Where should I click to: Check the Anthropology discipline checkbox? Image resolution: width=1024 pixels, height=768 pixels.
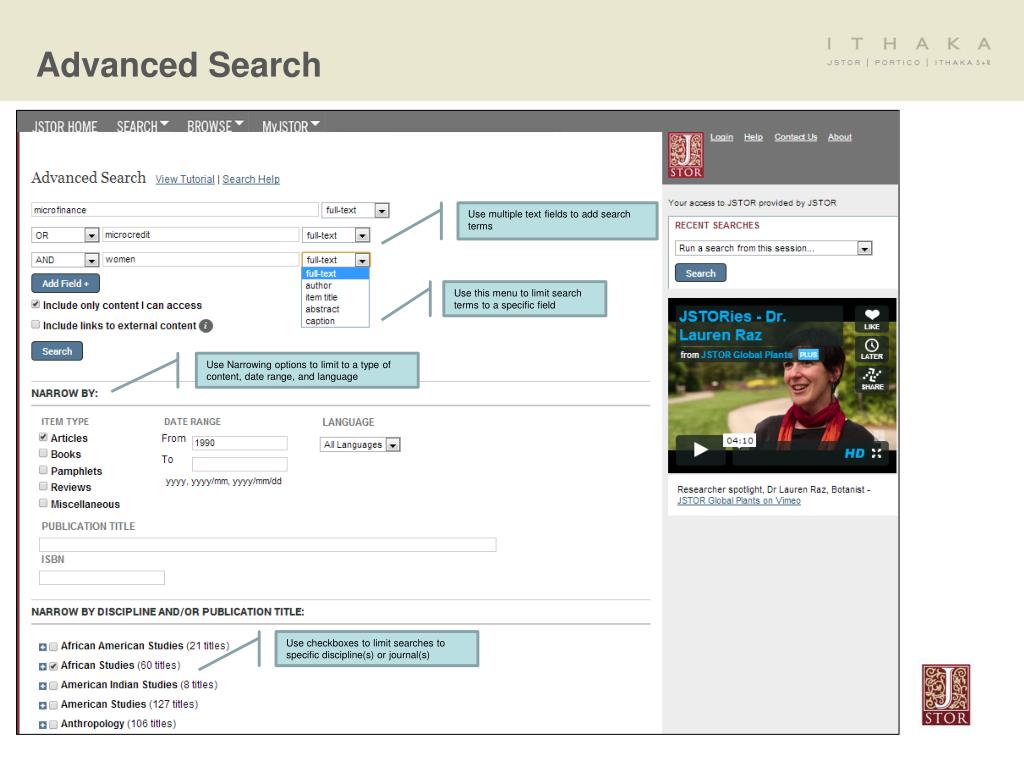point(54,724)
